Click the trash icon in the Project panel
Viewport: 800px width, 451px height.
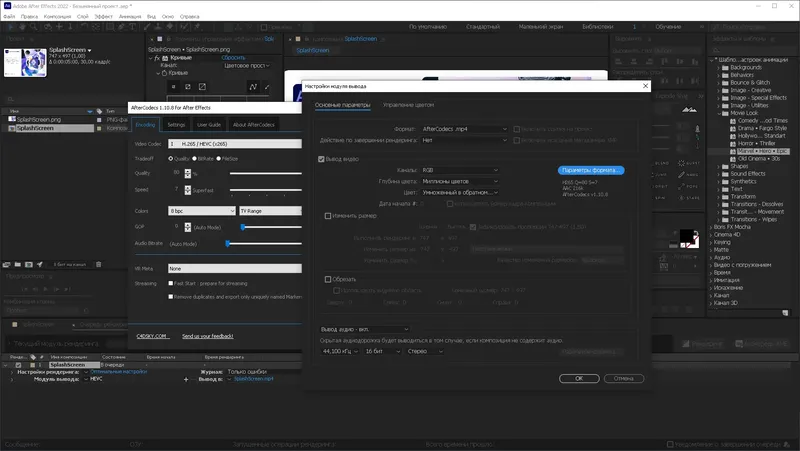(x=98, y=264)
